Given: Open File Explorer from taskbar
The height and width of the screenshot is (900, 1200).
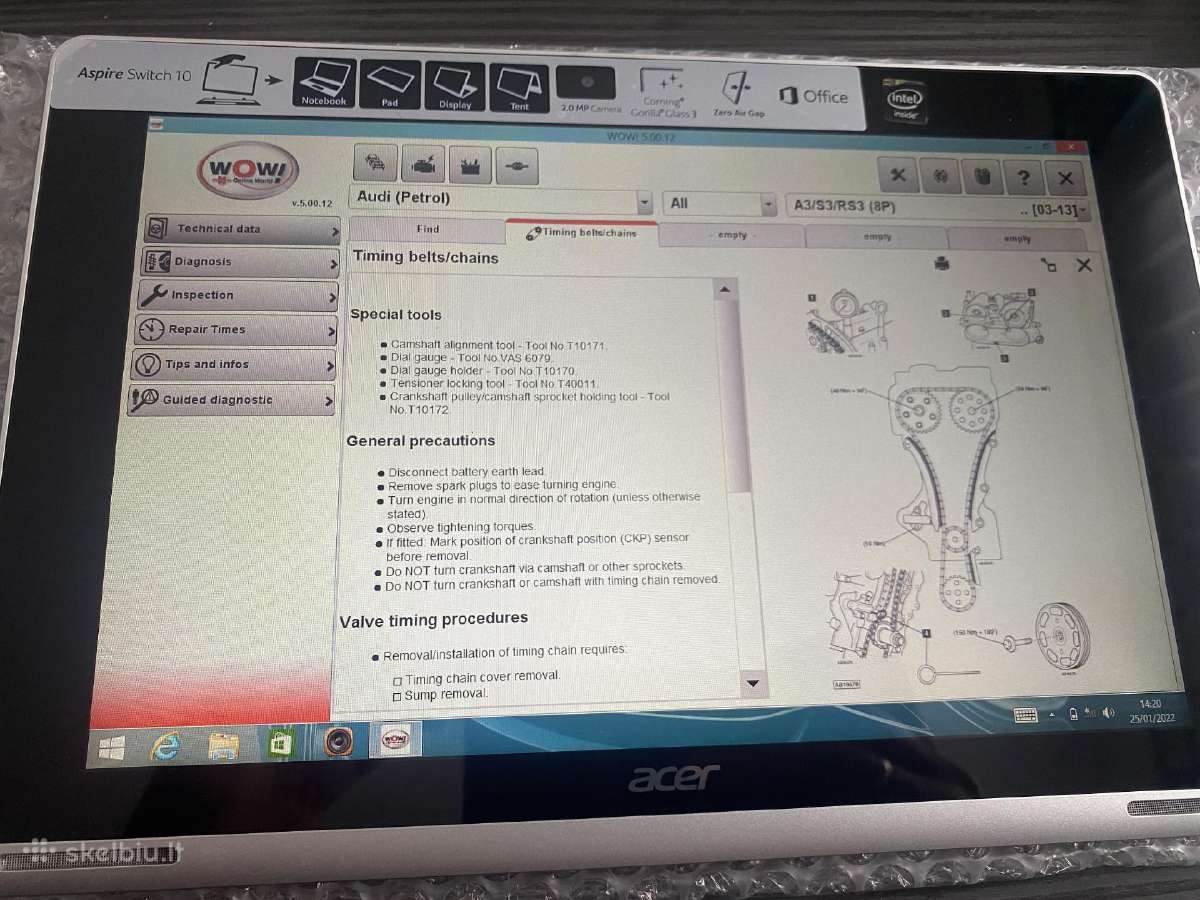Looking at the screenshot, I should [223, 745].
